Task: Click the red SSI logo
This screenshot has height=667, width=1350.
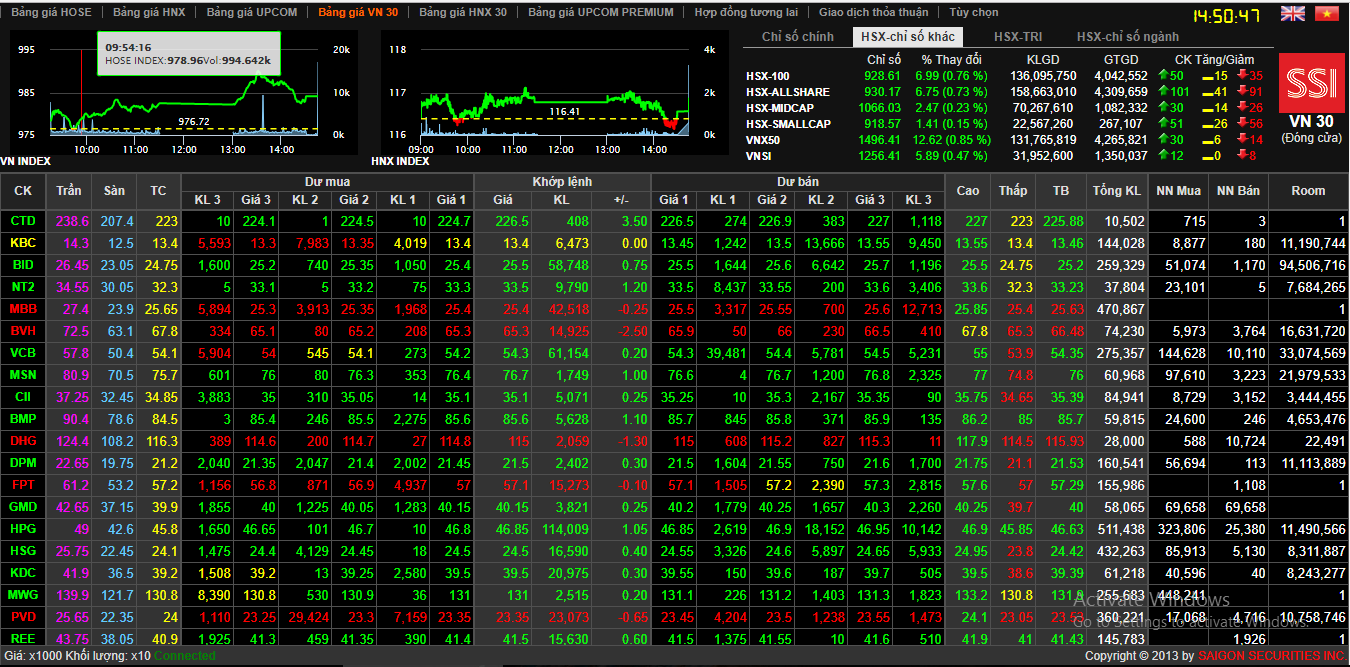Action: (x=1311, y=84)
